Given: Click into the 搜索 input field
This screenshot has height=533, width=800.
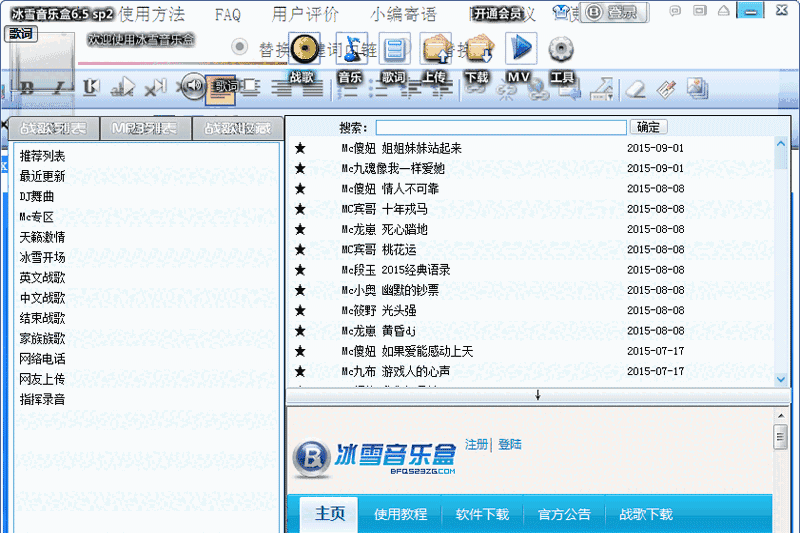Looking at the screenshot, I should (501, 128).
